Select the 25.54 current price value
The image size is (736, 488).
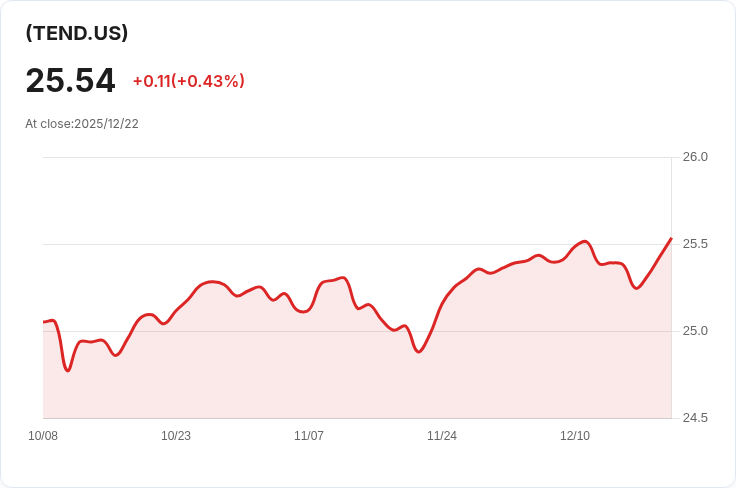click(70, 81)
